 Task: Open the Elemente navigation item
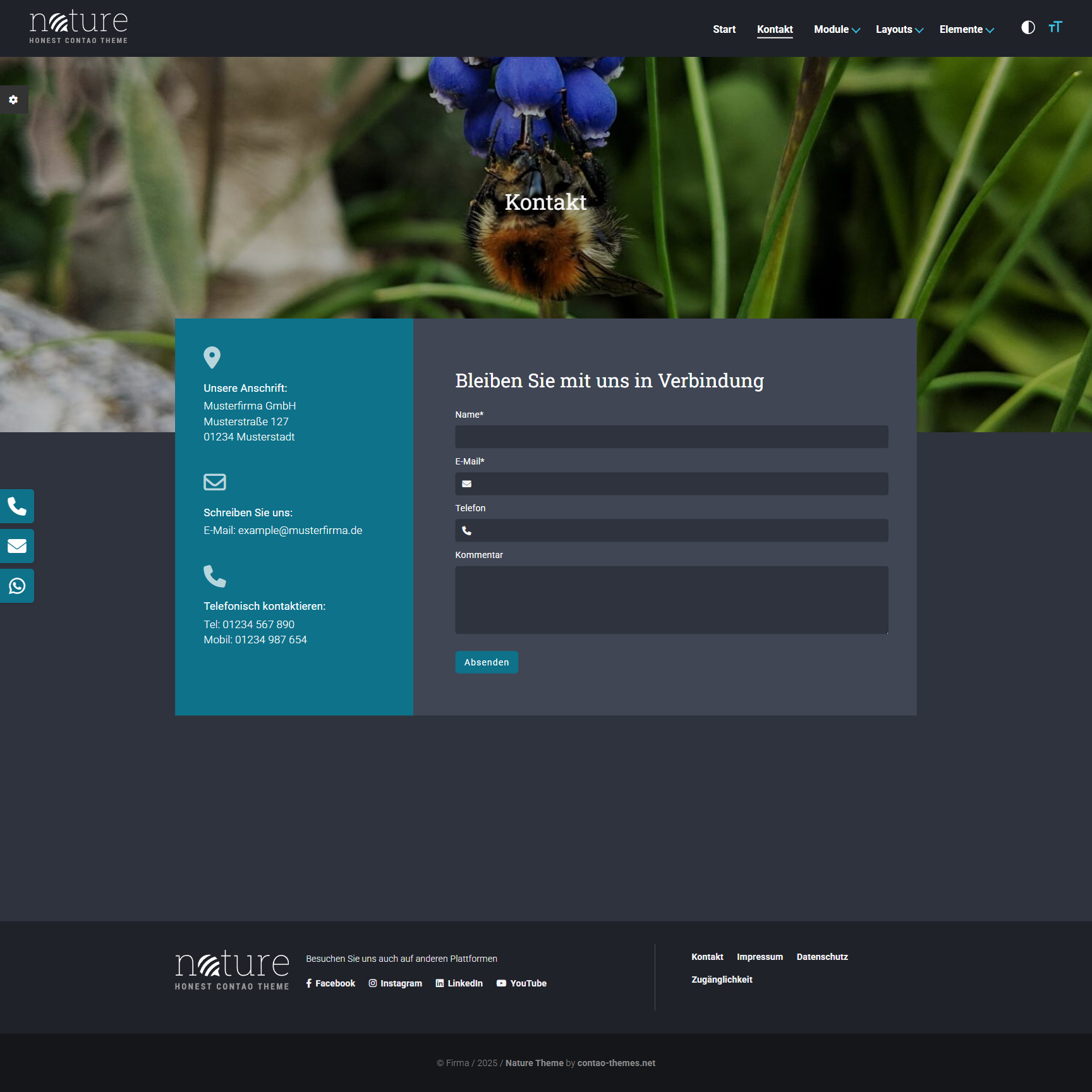(961, 29)
